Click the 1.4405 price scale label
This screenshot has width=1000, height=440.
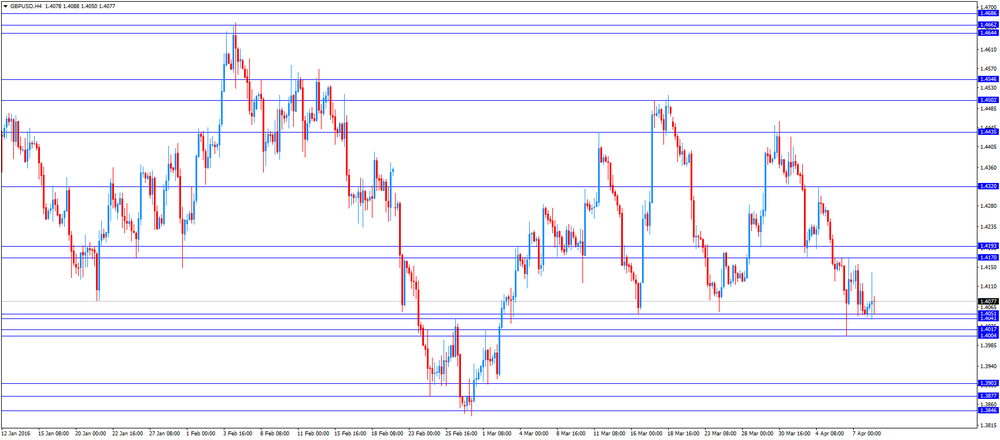coord(987,146)
